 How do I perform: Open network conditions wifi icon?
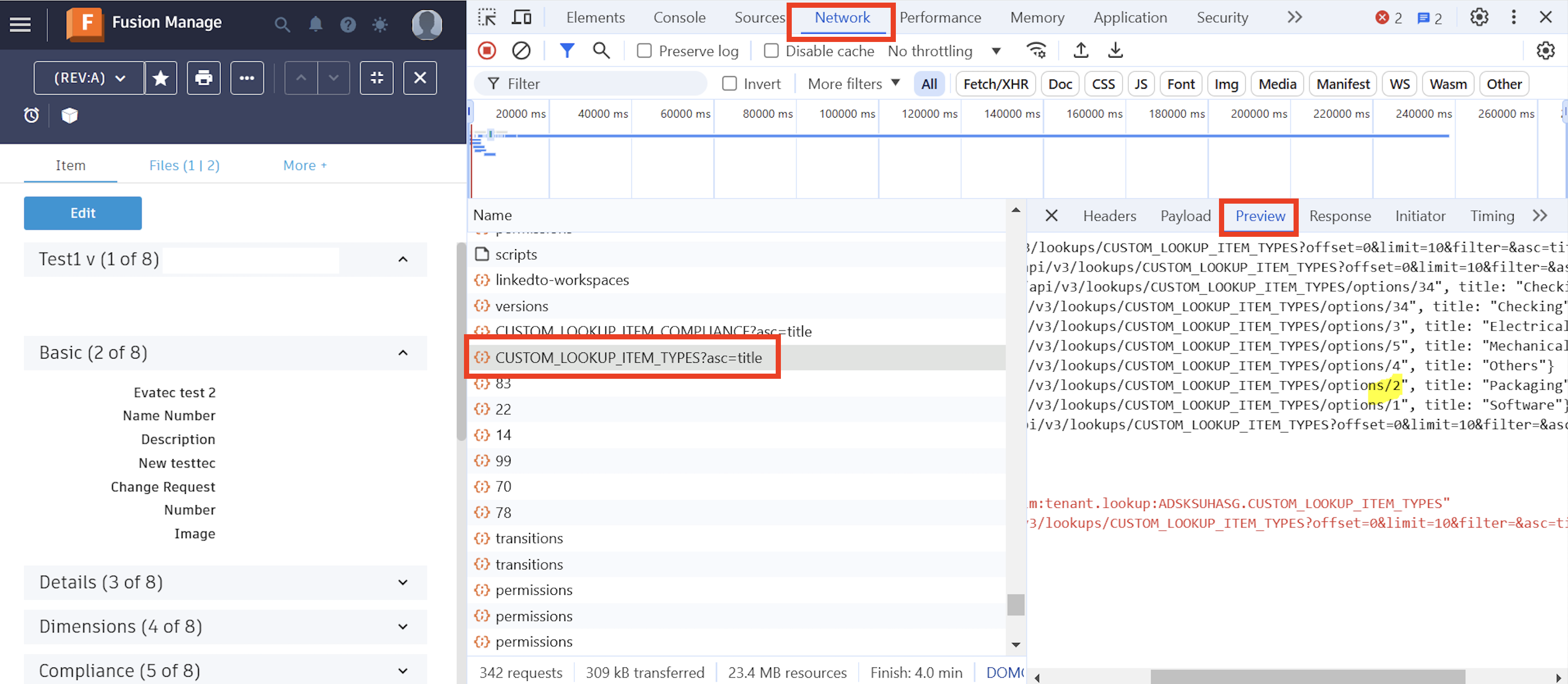click(1036, 51)
